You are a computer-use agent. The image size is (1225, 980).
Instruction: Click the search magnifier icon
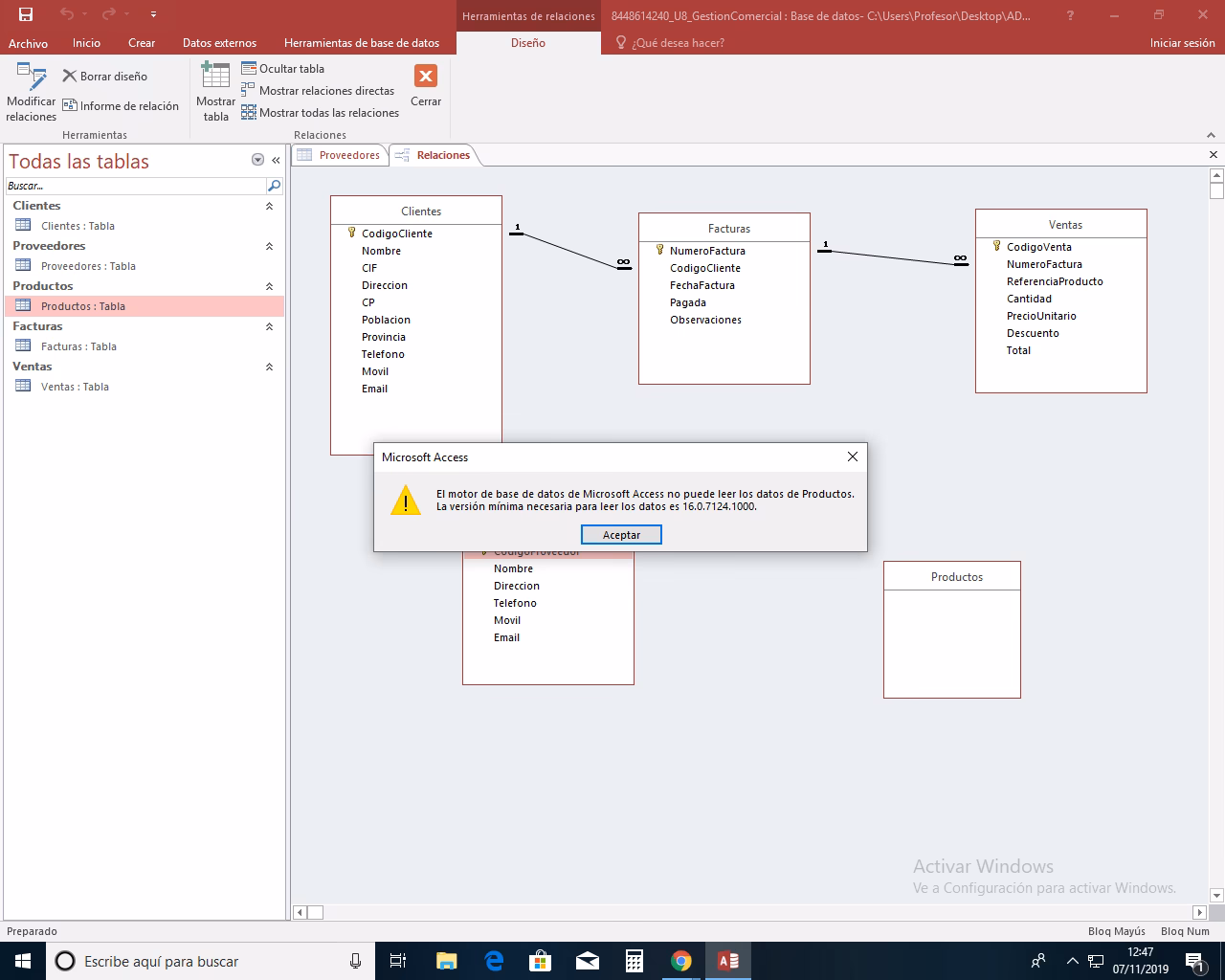(x=274, y=186)
